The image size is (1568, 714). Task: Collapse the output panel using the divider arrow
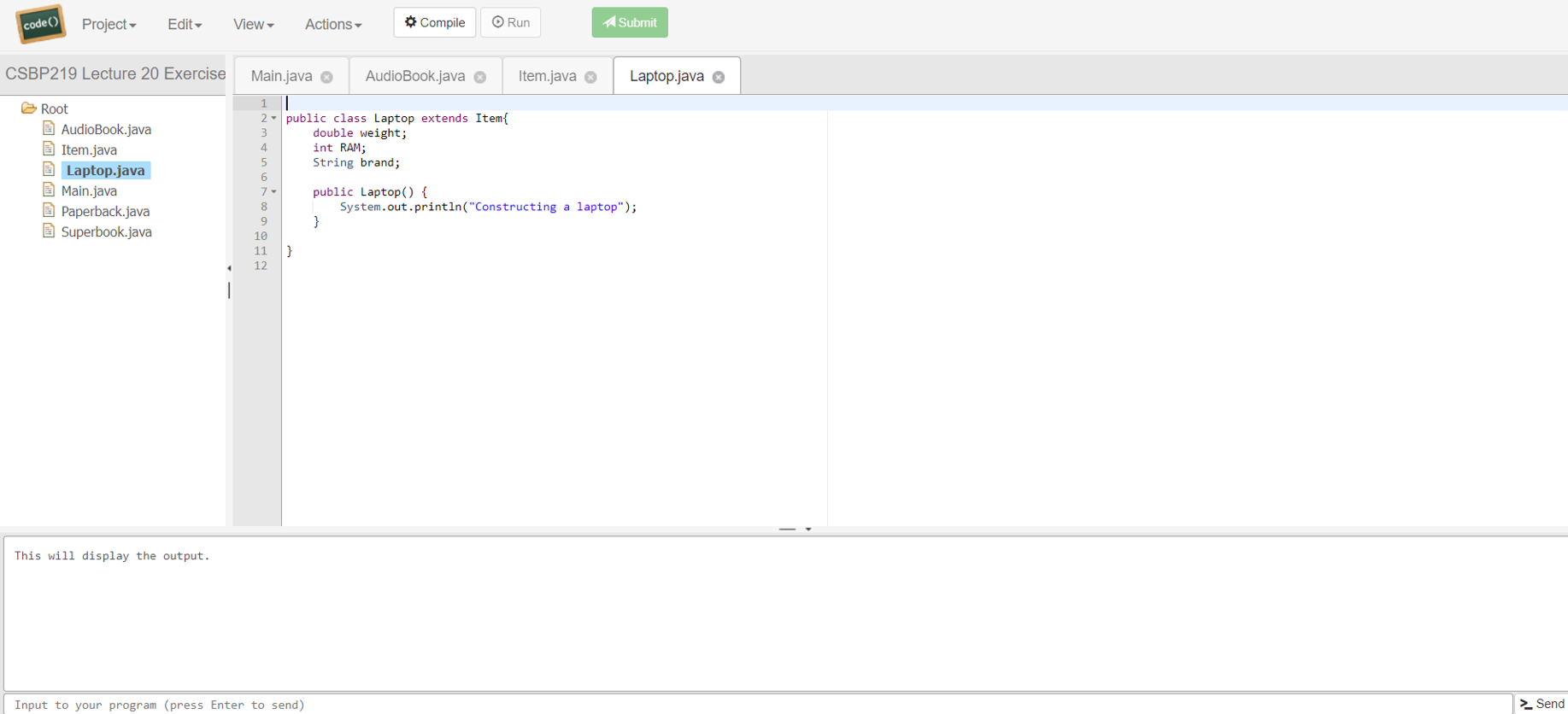(x=808, y=530)
